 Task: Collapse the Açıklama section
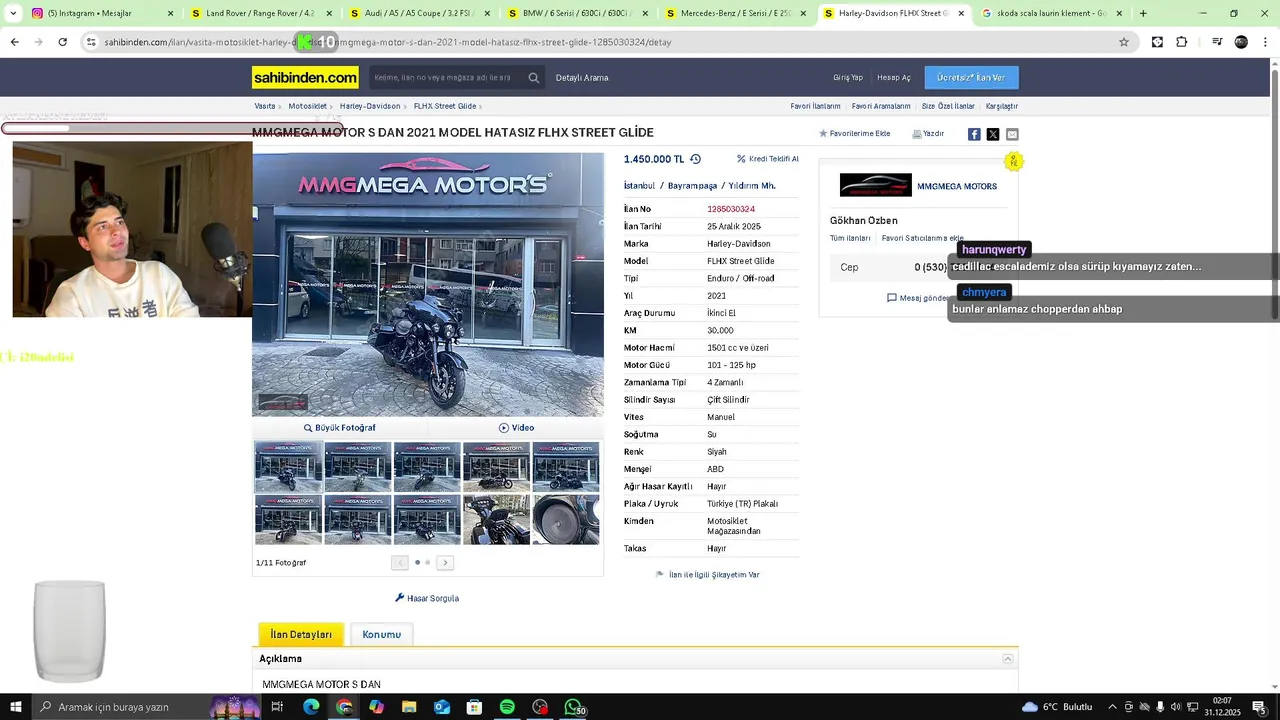click(1008, 659)
